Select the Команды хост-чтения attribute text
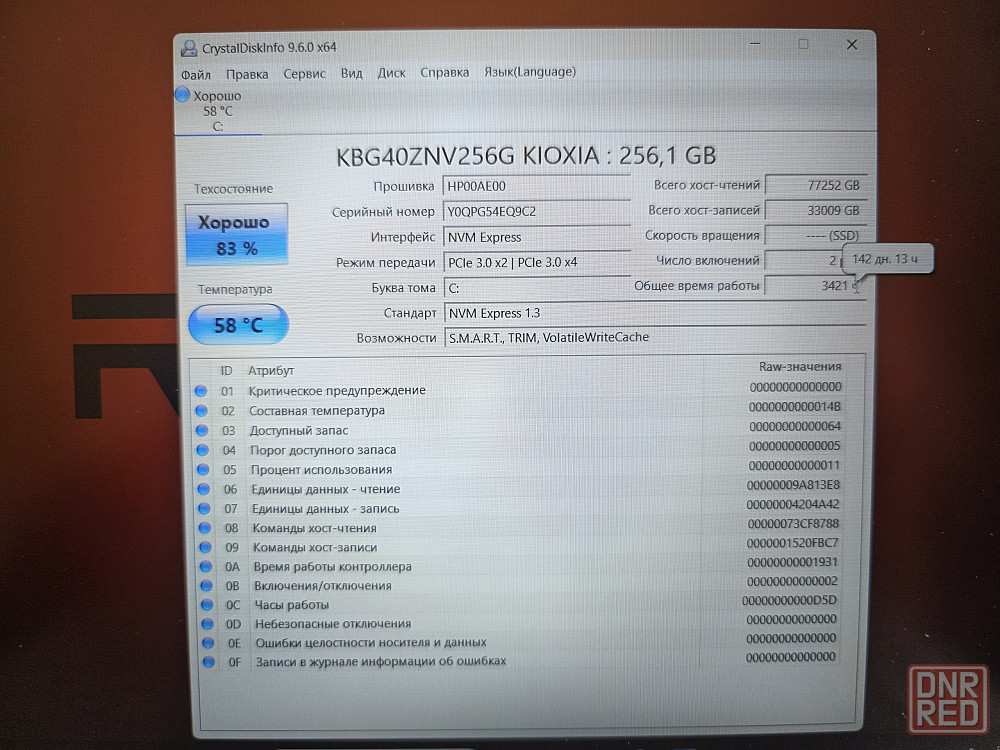This screenshot has height=750, width=1000. [x=314, y=528]
